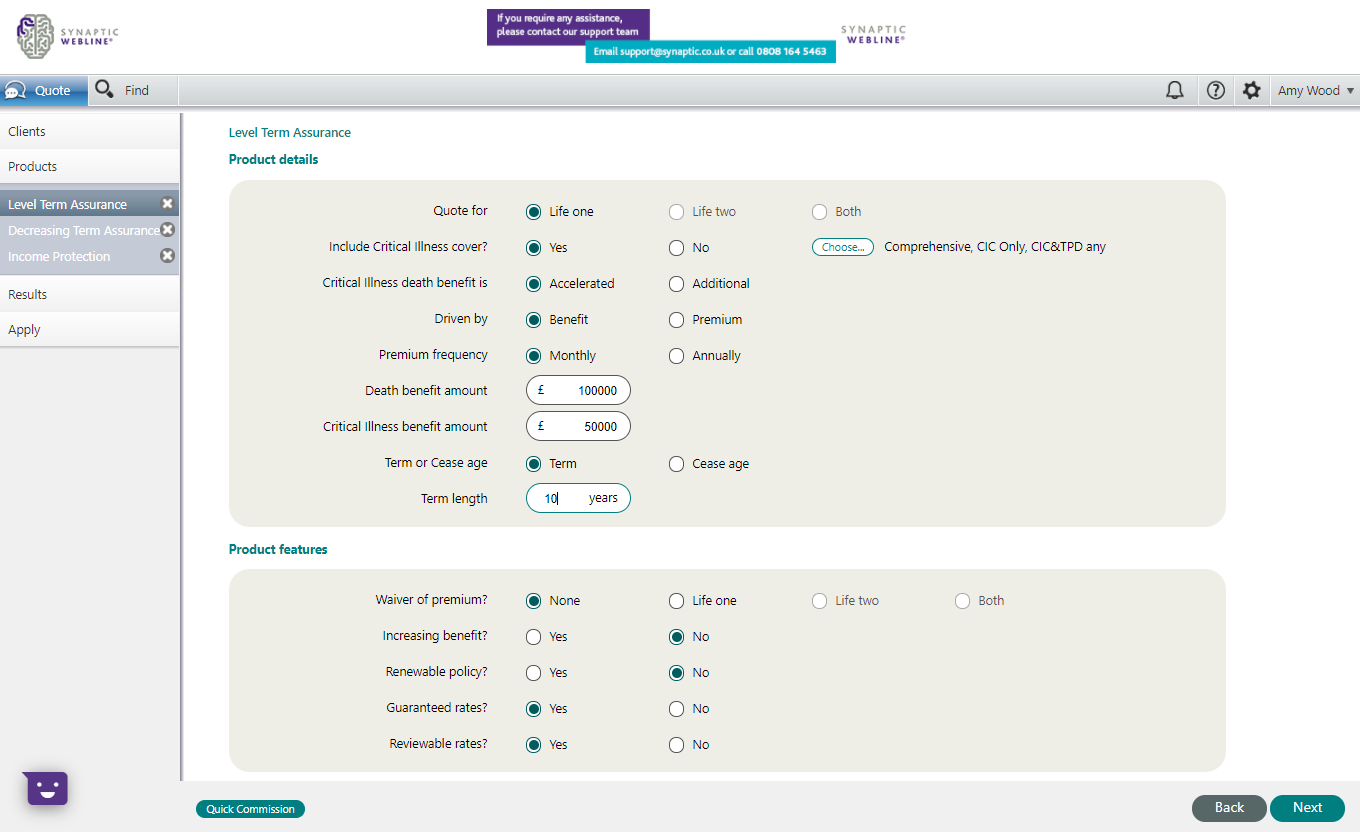Click the Level Term Assurance heading

[290, 132]
